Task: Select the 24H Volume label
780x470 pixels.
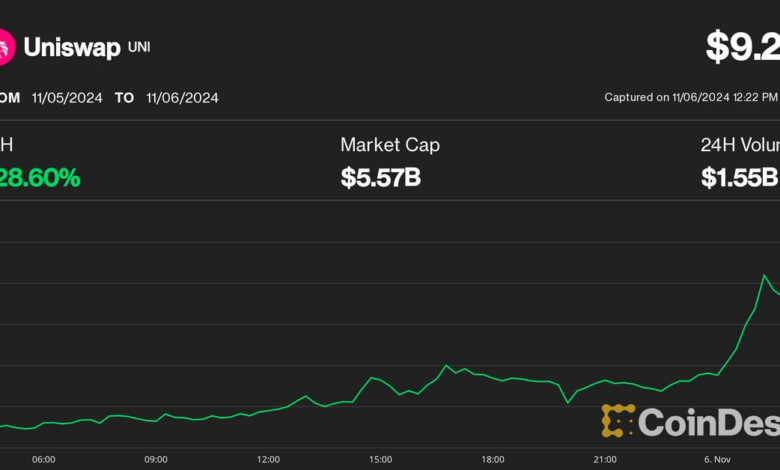Action: 740,145
